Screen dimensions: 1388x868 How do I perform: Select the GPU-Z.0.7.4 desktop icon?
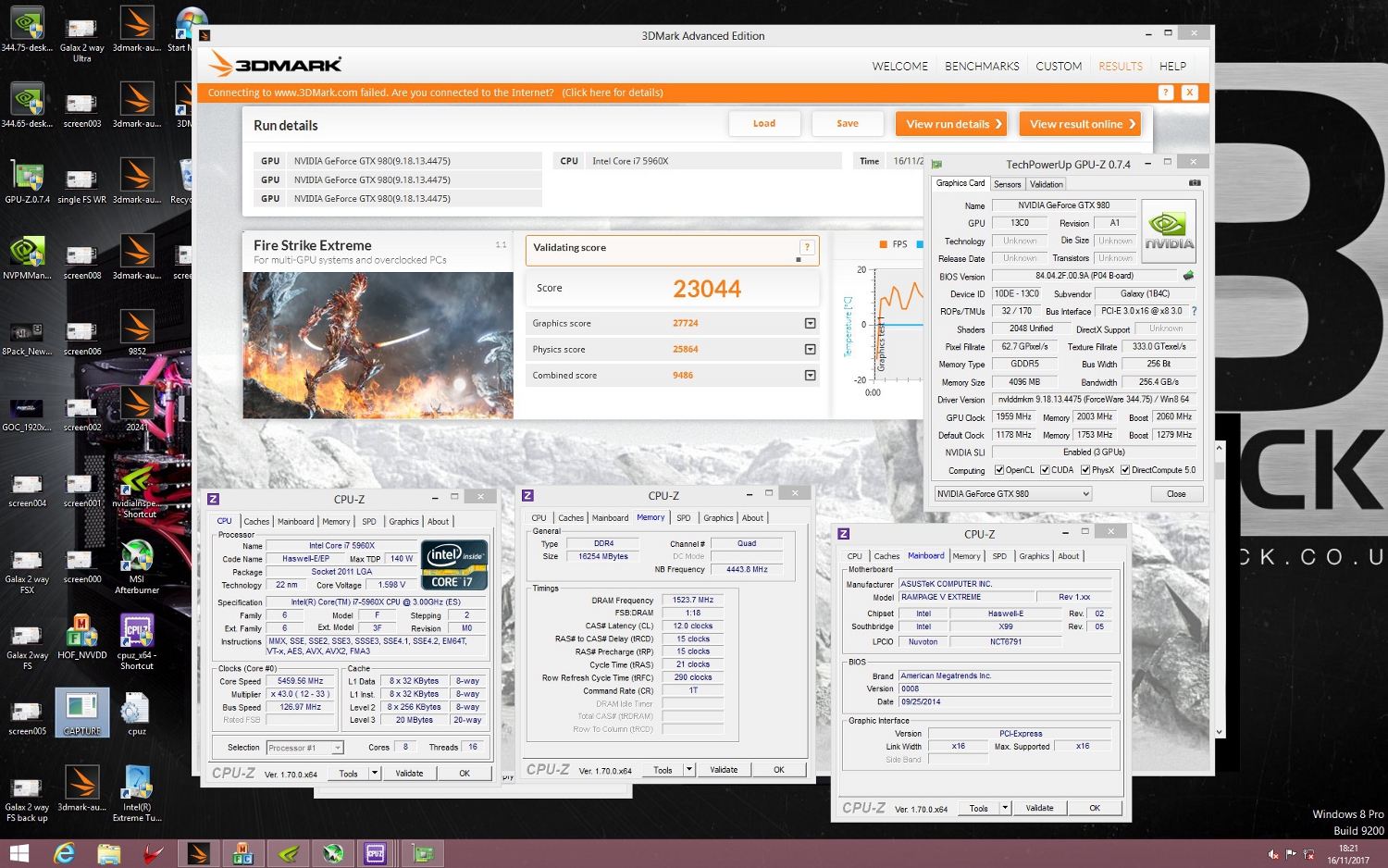27,182
